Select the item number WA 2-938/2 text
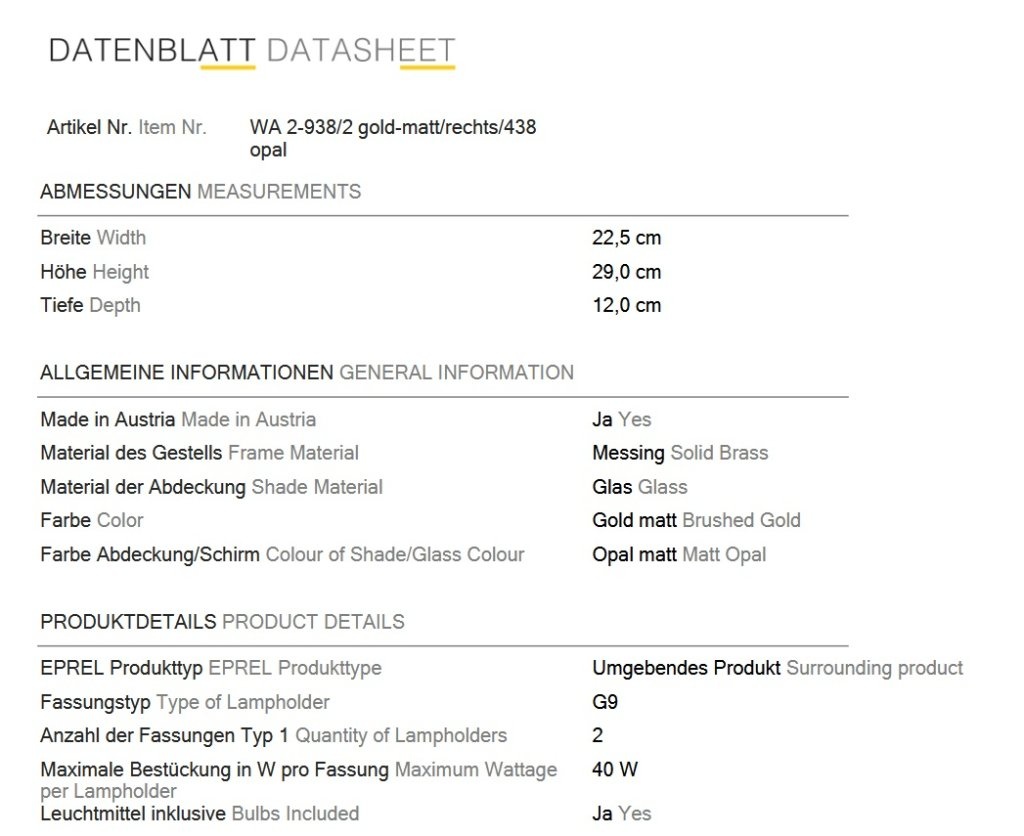The image size is (1024, 836). tap(392, 138)
